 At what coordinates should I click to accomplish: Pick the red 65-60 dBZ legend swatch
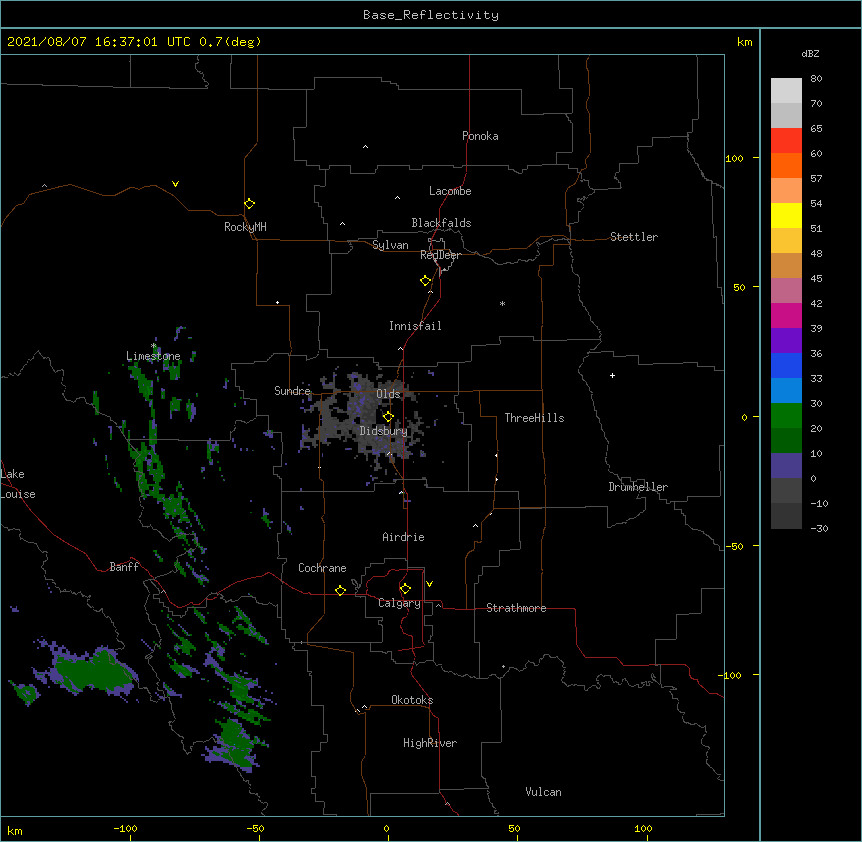pyautogui.click(x=786, y=141)
